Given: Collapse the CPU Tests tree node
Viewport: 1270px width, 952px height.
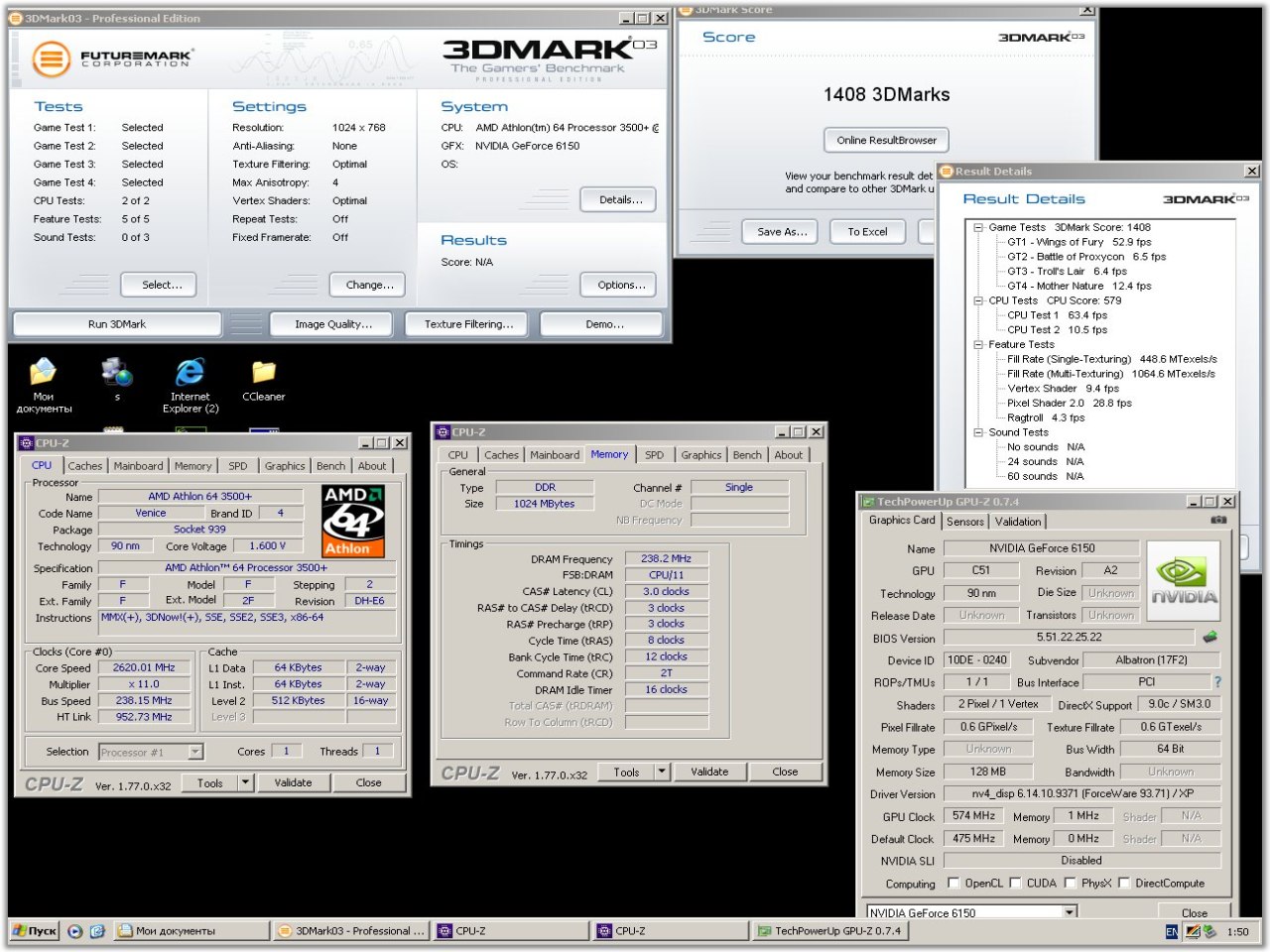Looking at the screenshot, I should click(978, 300).
